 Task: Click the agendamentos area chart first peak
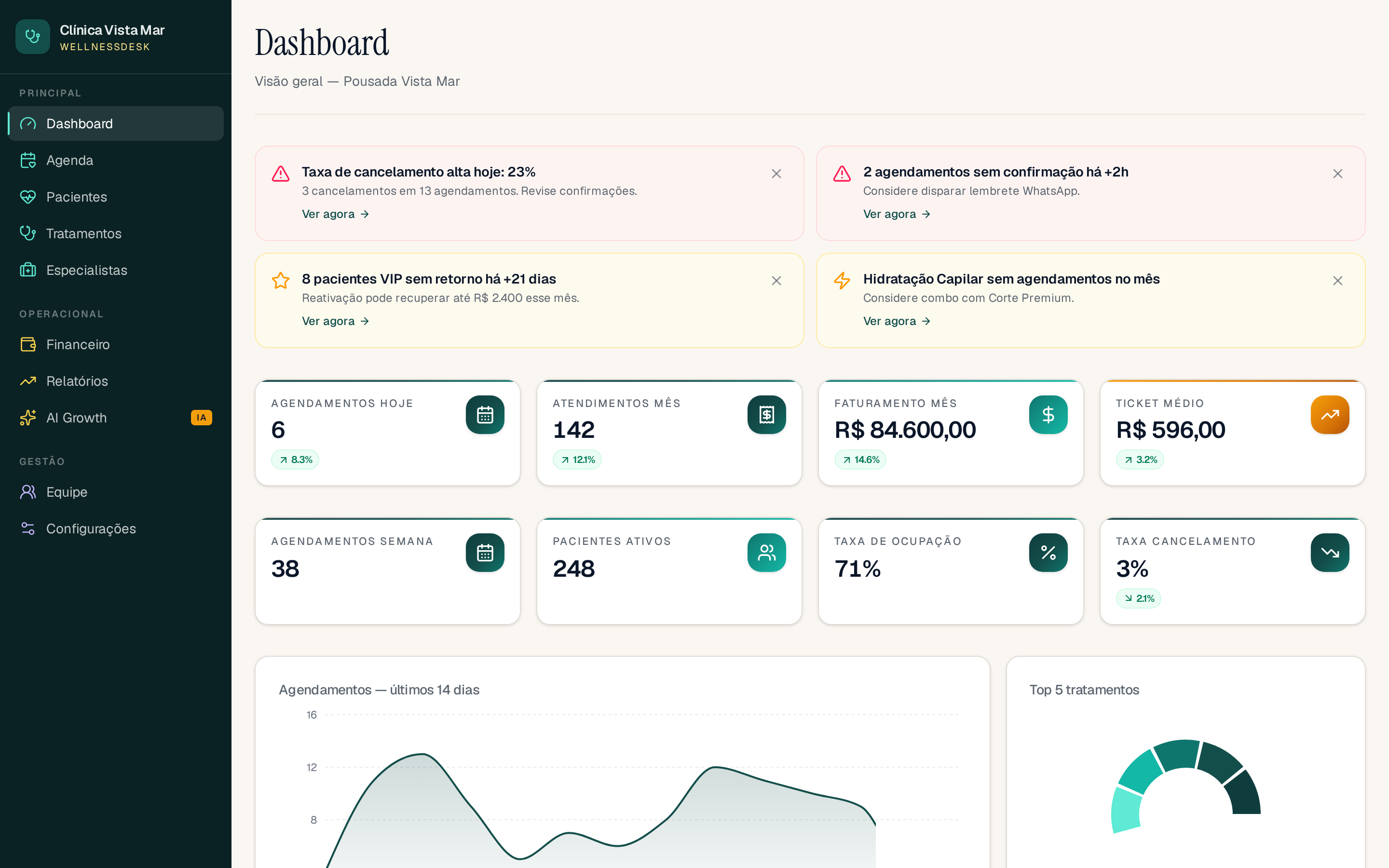[422, 754]
